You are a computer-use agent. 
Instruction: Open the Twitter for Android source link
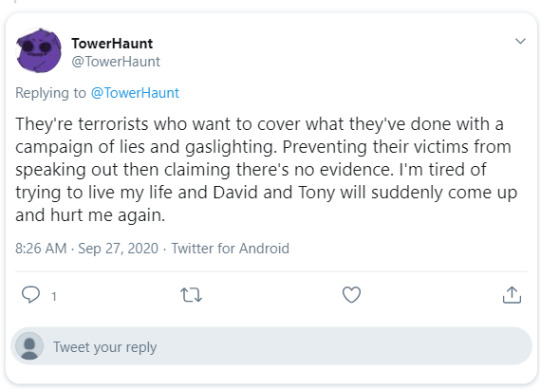[x=230, y=248]
